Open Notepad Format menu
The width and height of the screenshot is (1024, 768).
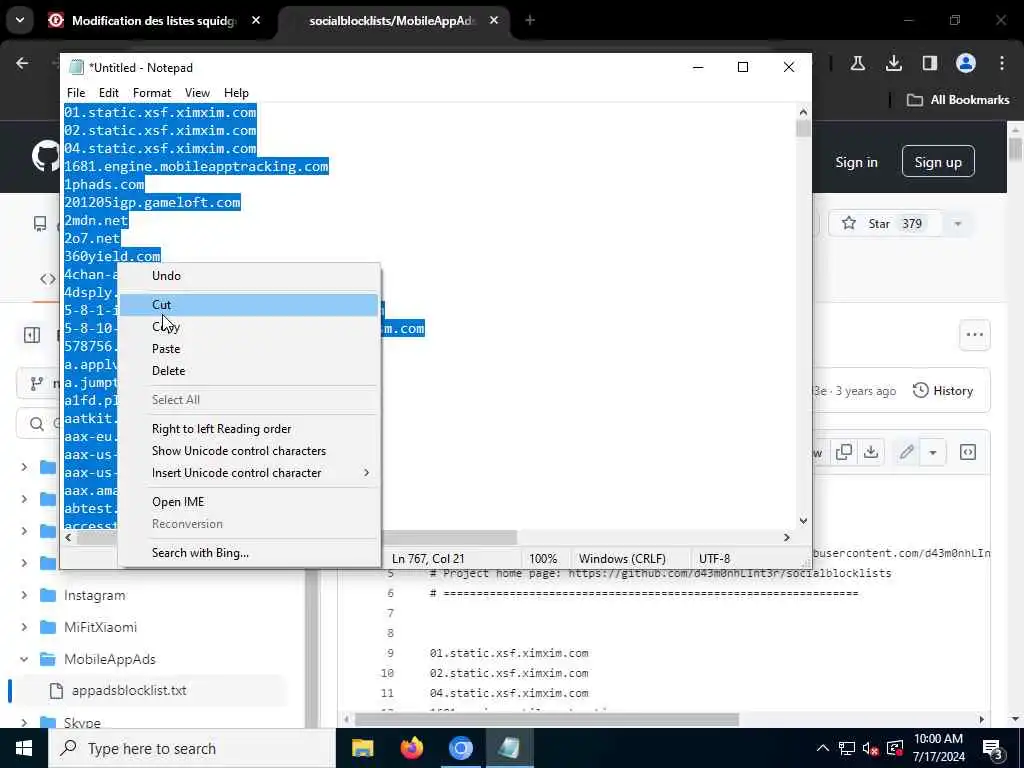pyautogui.click(x=152, y=93)
